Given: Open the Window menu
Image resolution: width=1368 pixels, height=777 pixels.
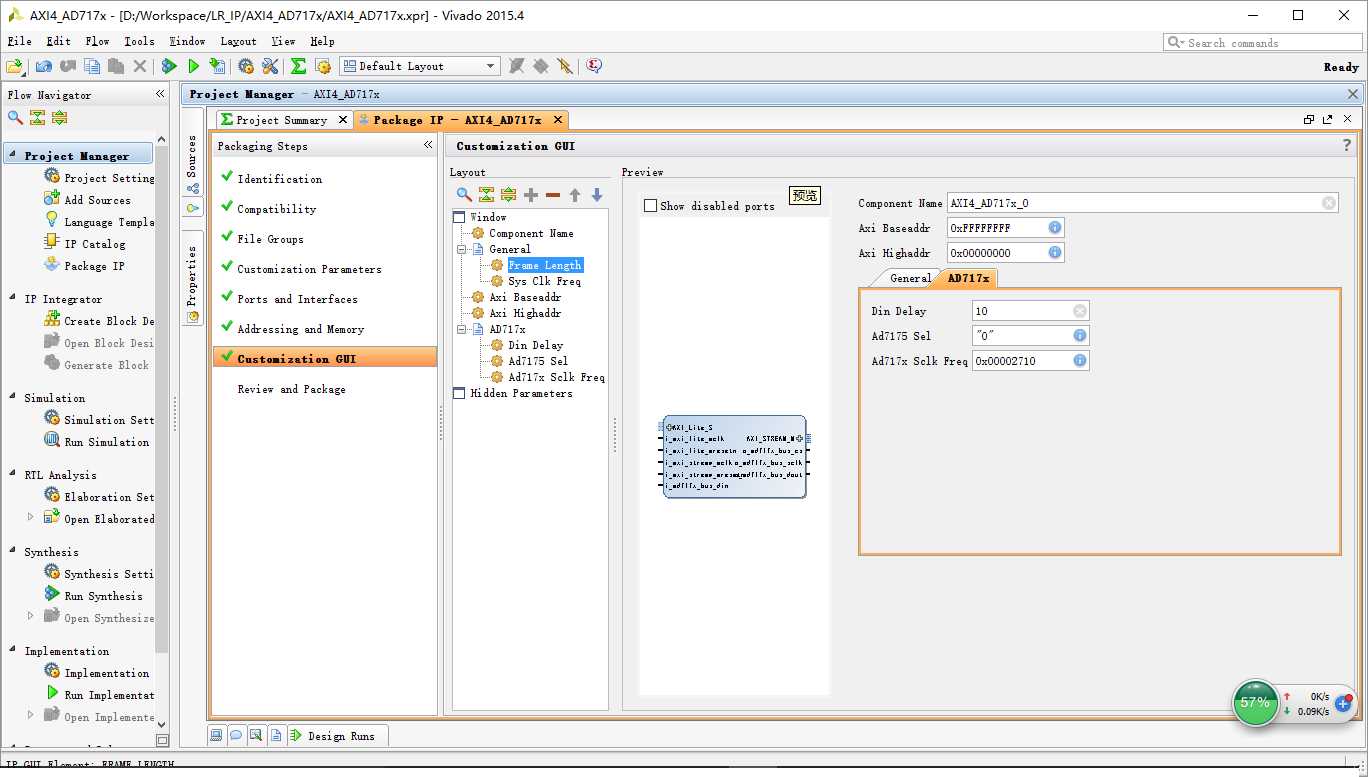Looking at the screenshot, I should (x=187, y=41).
